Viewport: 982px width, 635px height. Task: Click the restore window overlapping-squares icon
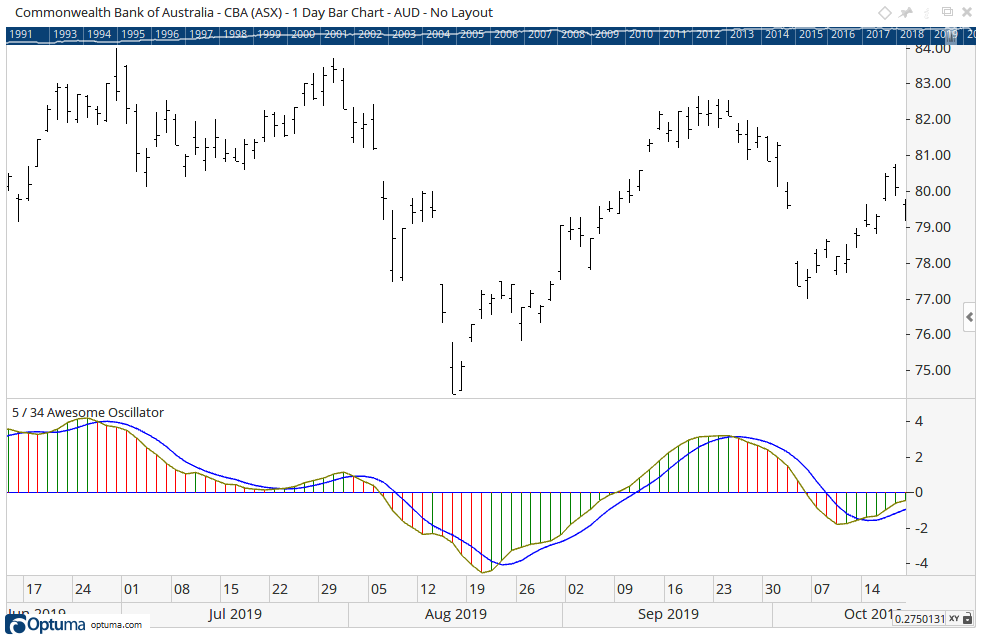[948, 12]
